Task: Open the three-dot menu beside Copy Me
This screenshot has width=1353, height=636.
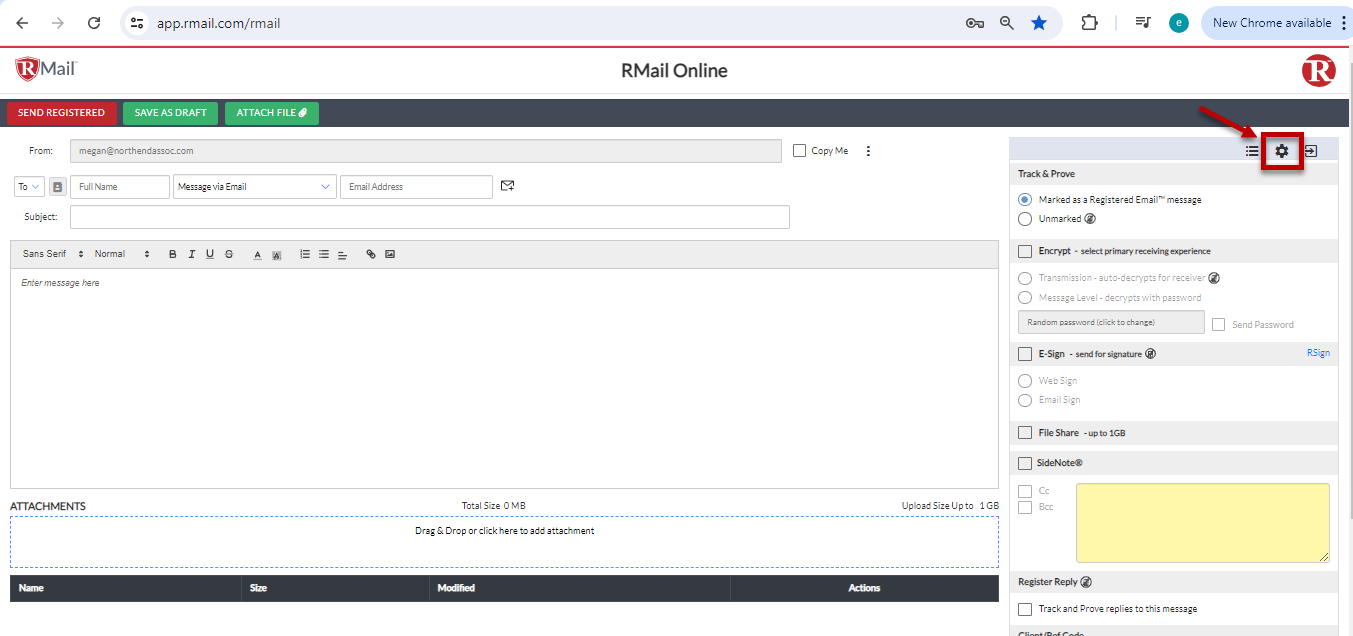Action: click(867, 150)
